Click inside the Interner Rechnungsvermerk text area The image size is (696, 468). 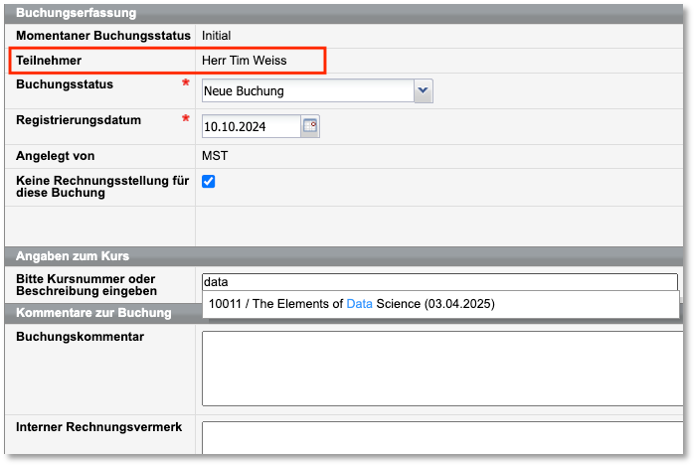pos(443,438)
